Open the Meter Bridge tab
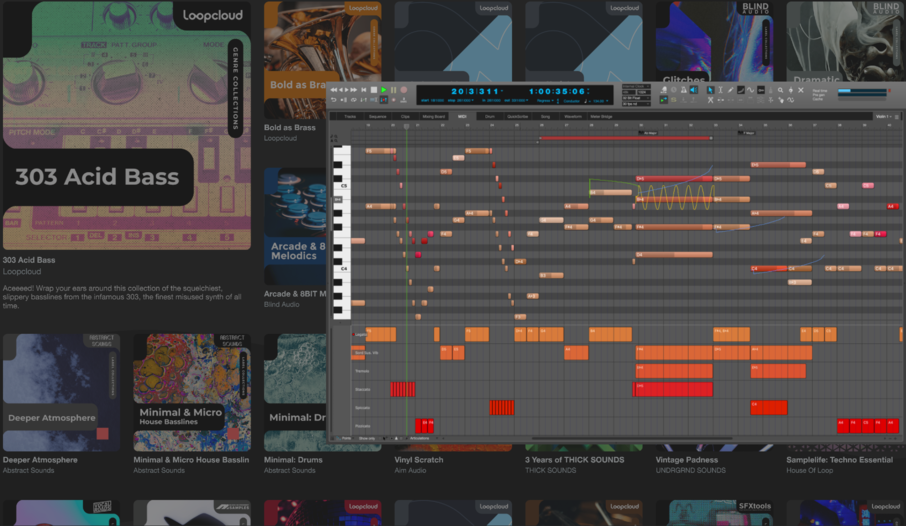906x526 pixels. [x=601, y=116]
